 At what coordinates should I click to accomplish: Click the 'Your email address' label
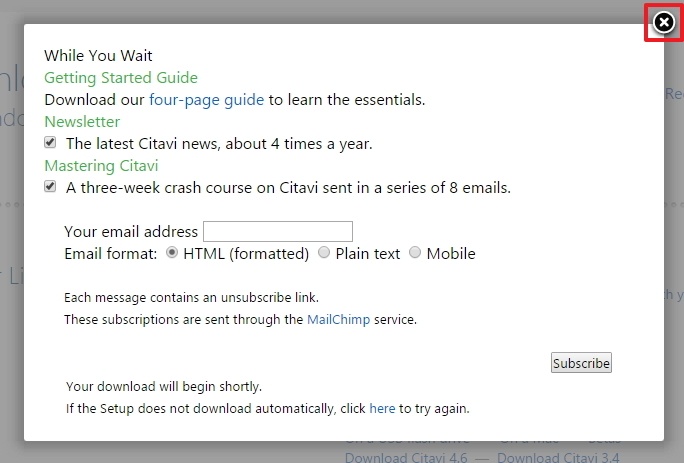(130, 231)
